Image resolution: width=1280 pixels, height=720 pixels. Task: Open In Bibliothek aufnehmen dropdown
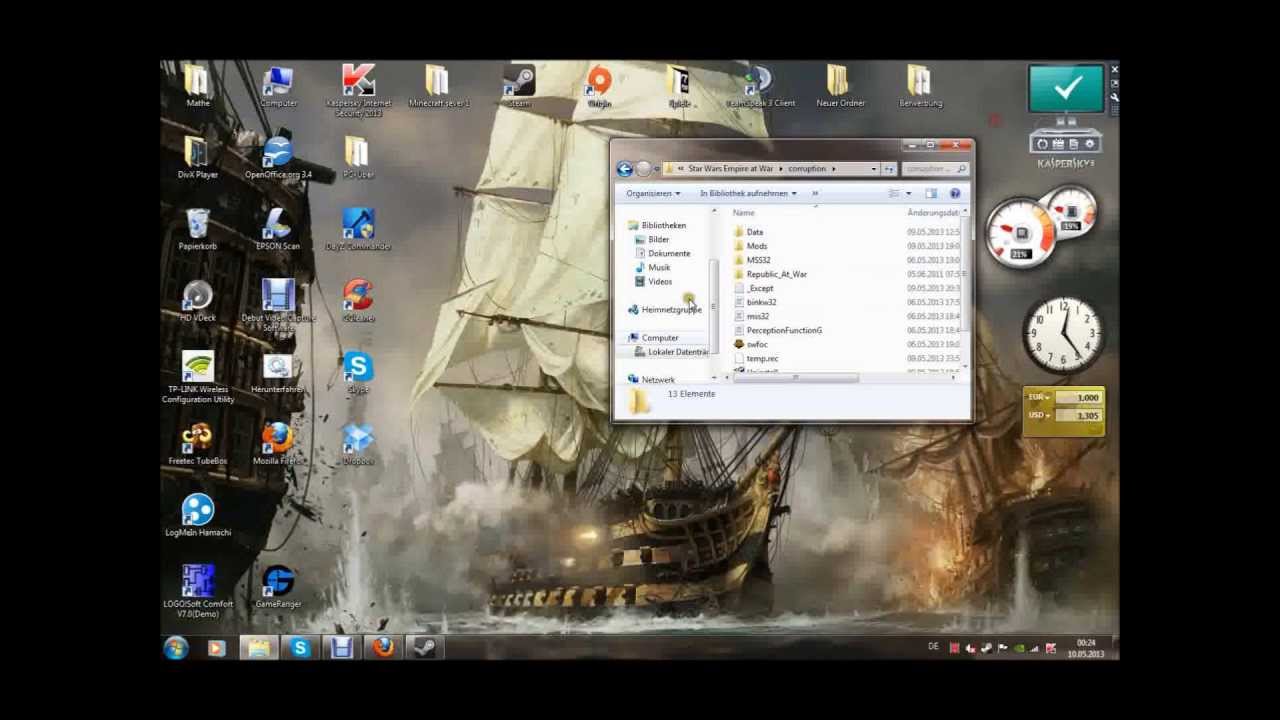tap(748, 193)
